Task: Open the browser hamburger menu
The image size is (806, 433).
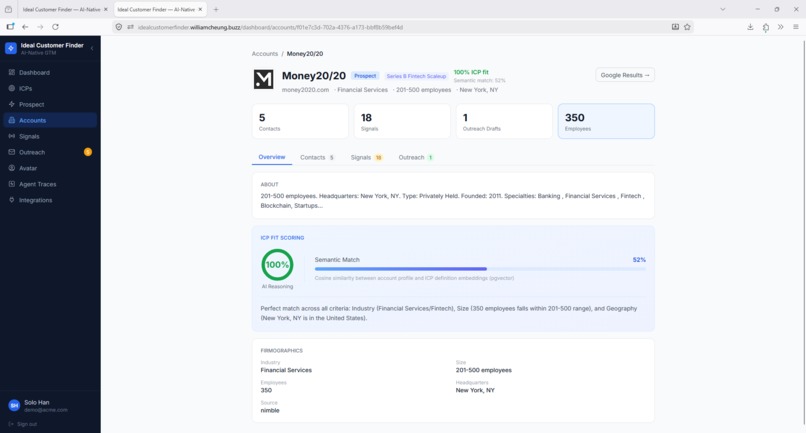Action: pyautogui.click(x=796, y=27)
